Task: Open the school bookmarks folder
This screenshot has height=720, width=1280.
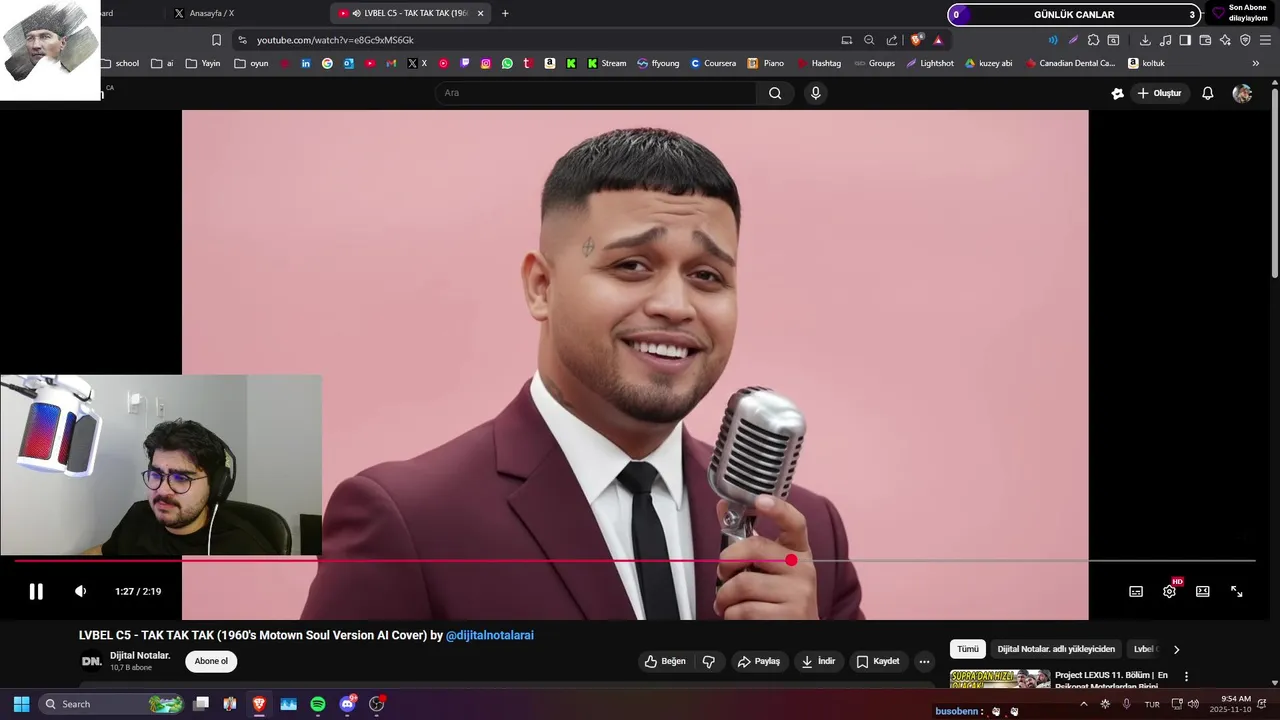Action: [x=120, y=63]
